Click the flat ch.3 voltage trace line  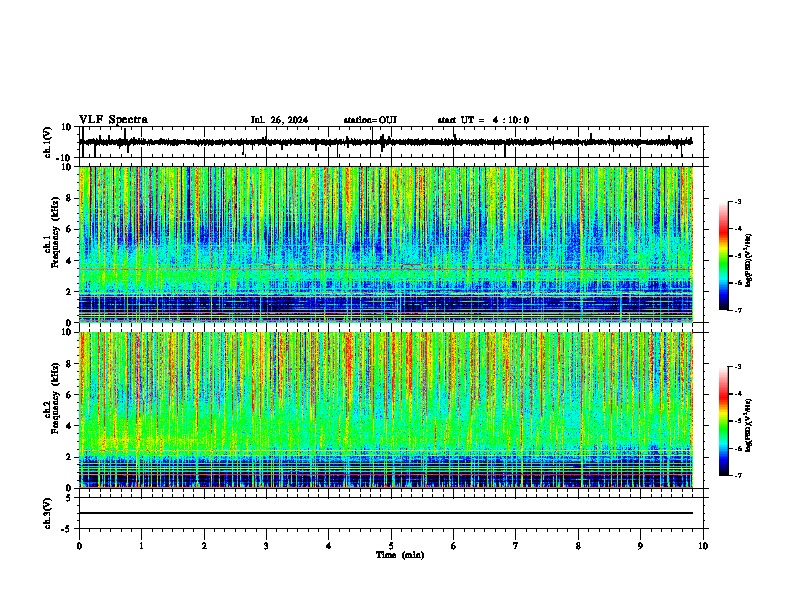click(386, 513)
